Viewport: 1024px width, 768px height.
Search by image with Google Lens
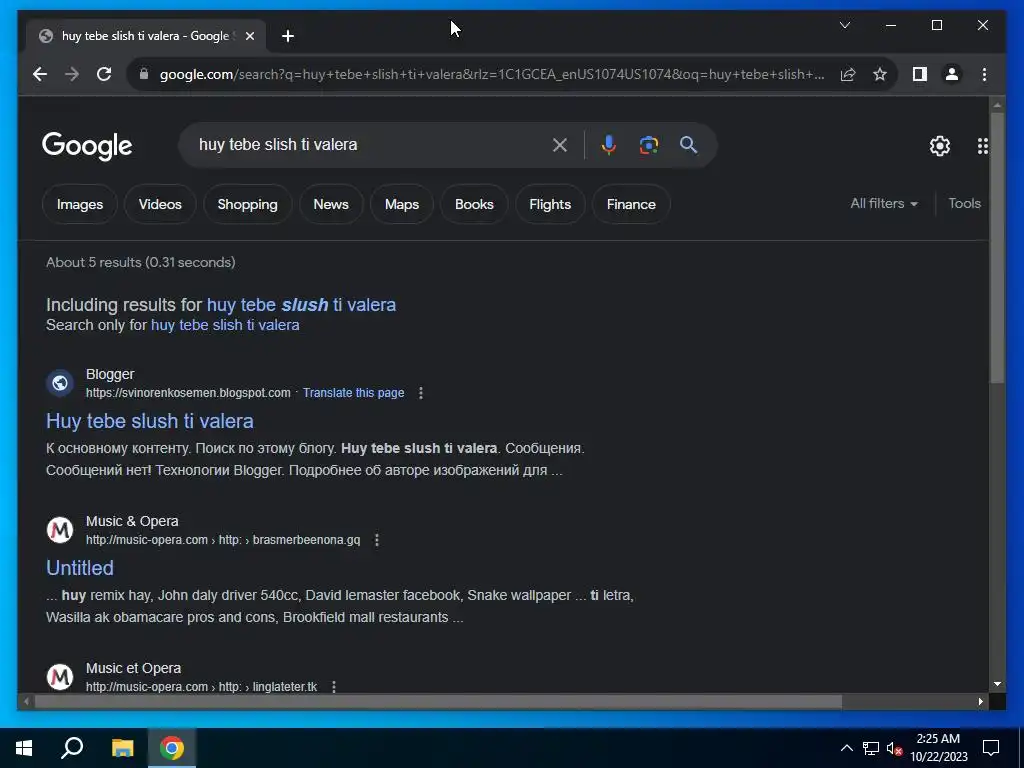(648, 145)
